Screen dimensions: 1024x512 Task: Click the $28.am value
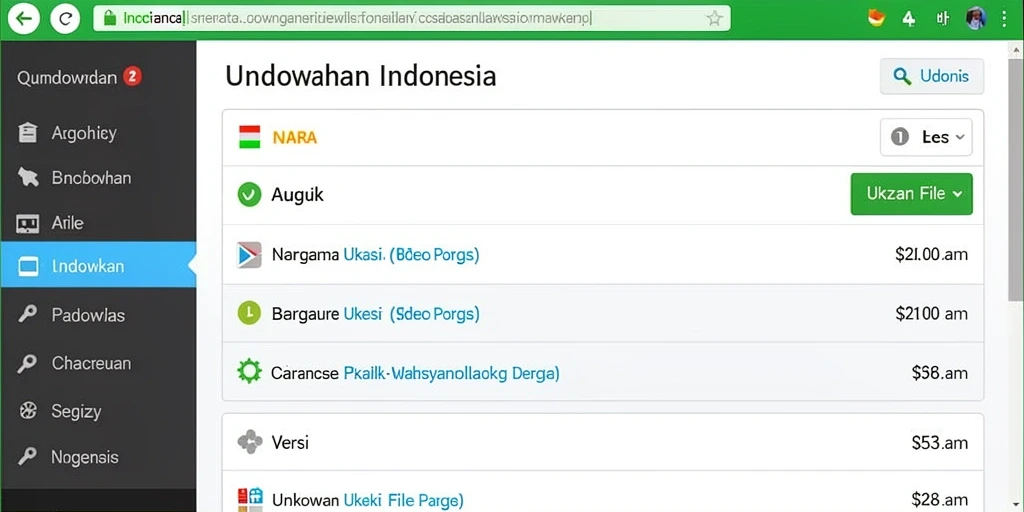tap(939, 501)
